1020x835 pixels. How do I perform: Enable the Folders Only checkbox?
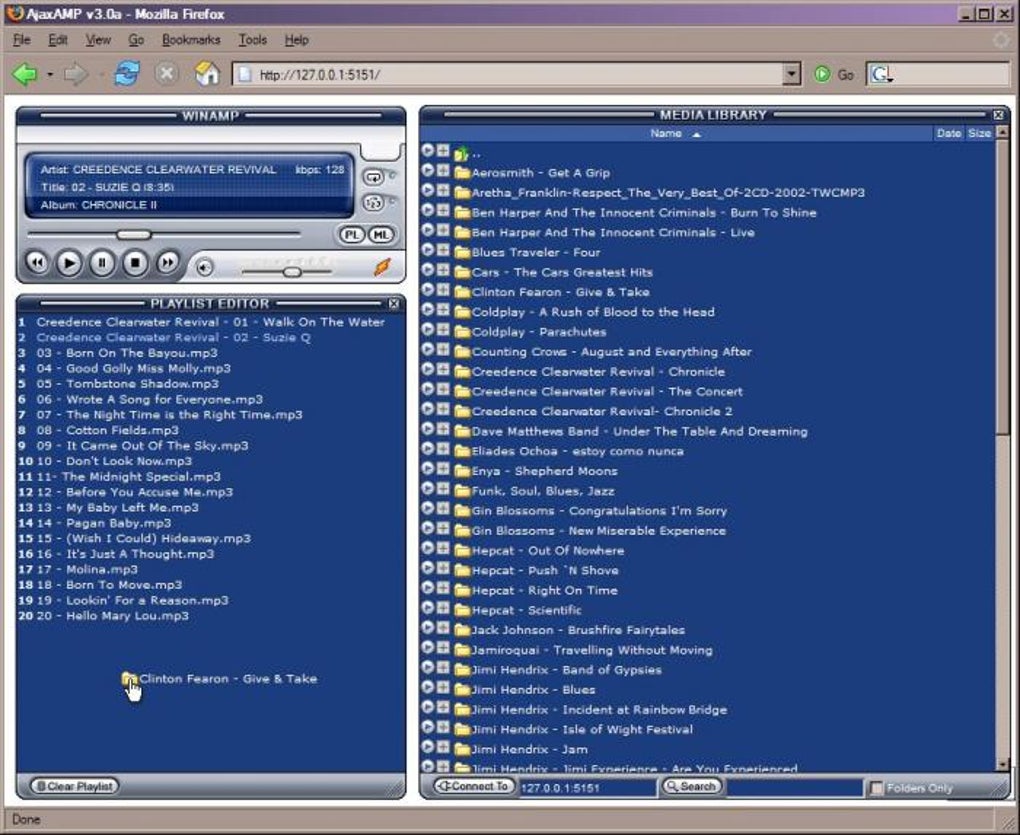(x=877, y=788)
